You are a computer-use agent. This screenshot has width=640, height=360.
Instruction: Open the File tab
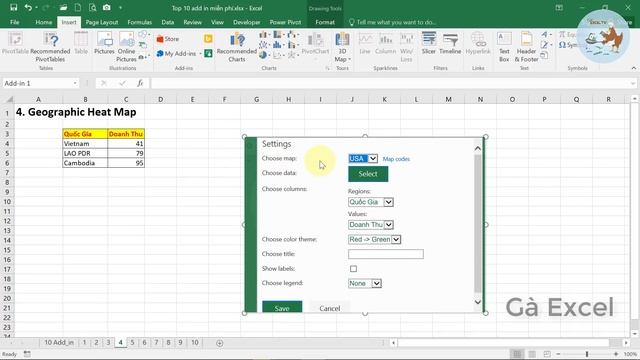(15, 22)
